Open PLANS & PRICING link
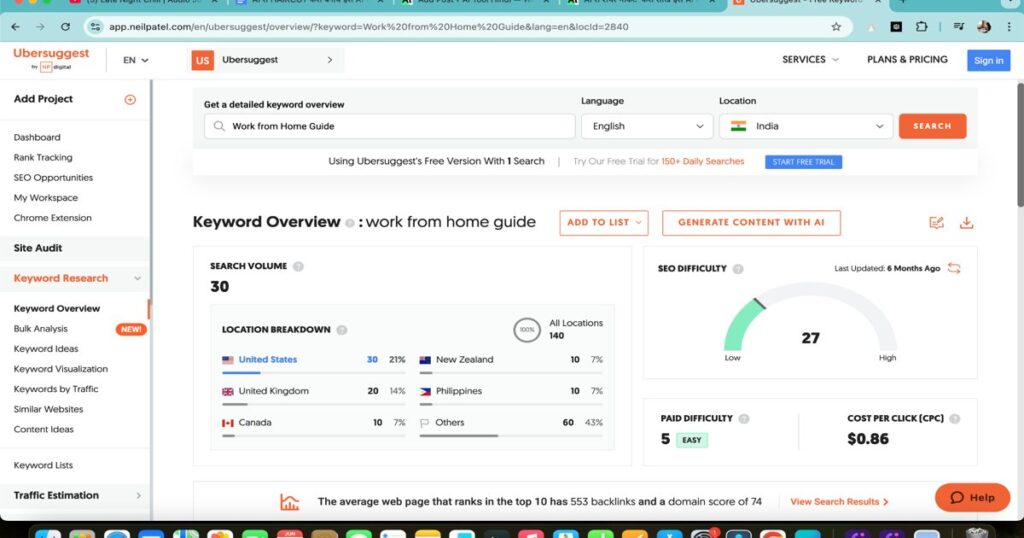Screen dimensions: 1024x538 [x=907, y=59]
